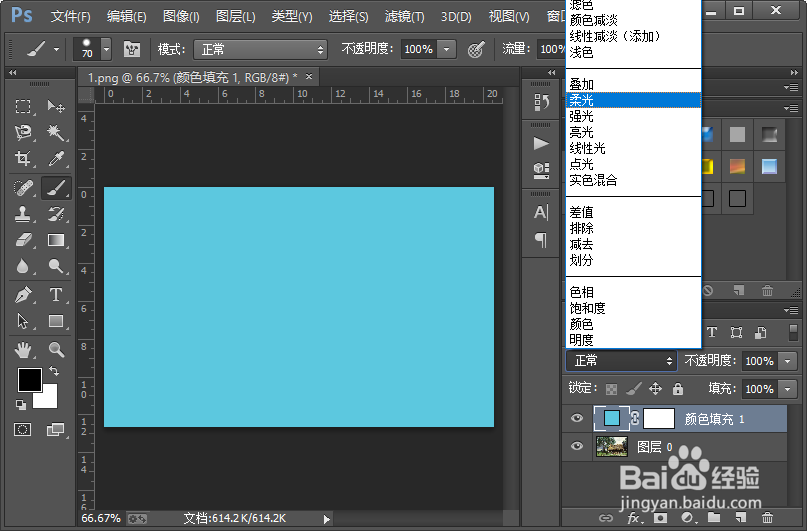Click 颜色填充 1 layer color thumbnail
This screenshot has height=531, width=807.
coord(611,418)
